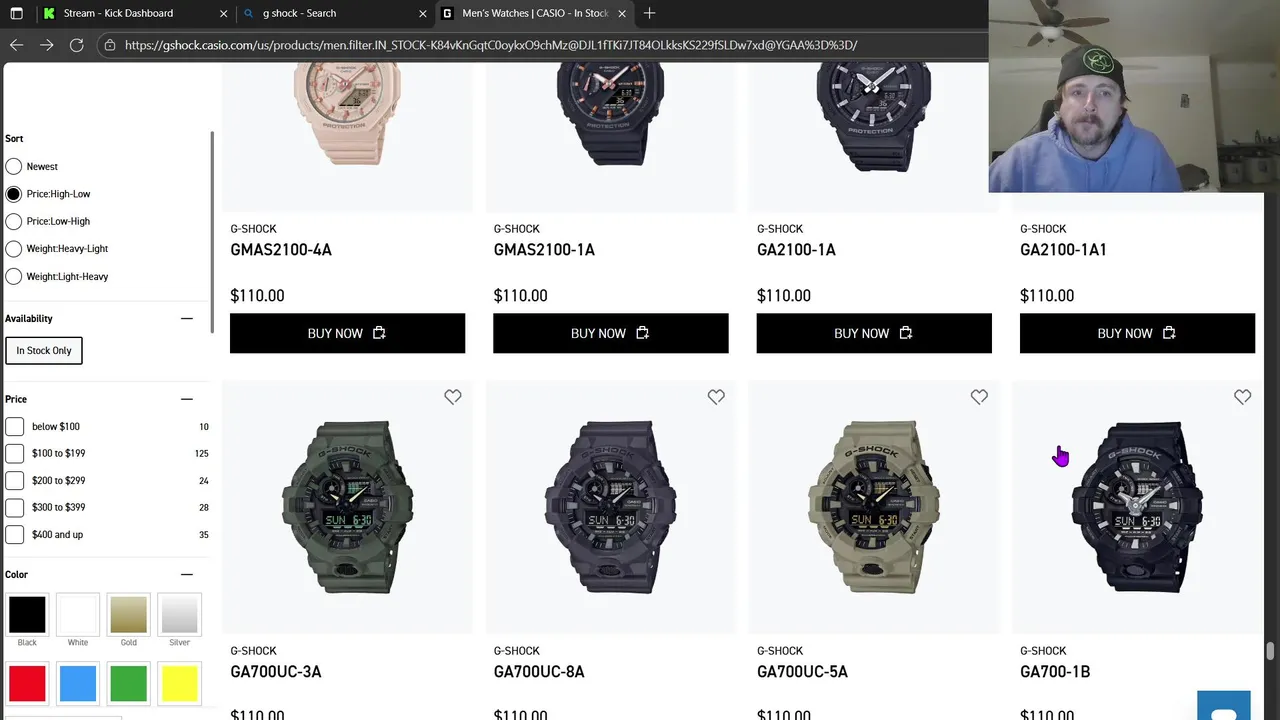Collapse the Color filter section
The image size is (1280, 720).
click(x=186, y=574)
